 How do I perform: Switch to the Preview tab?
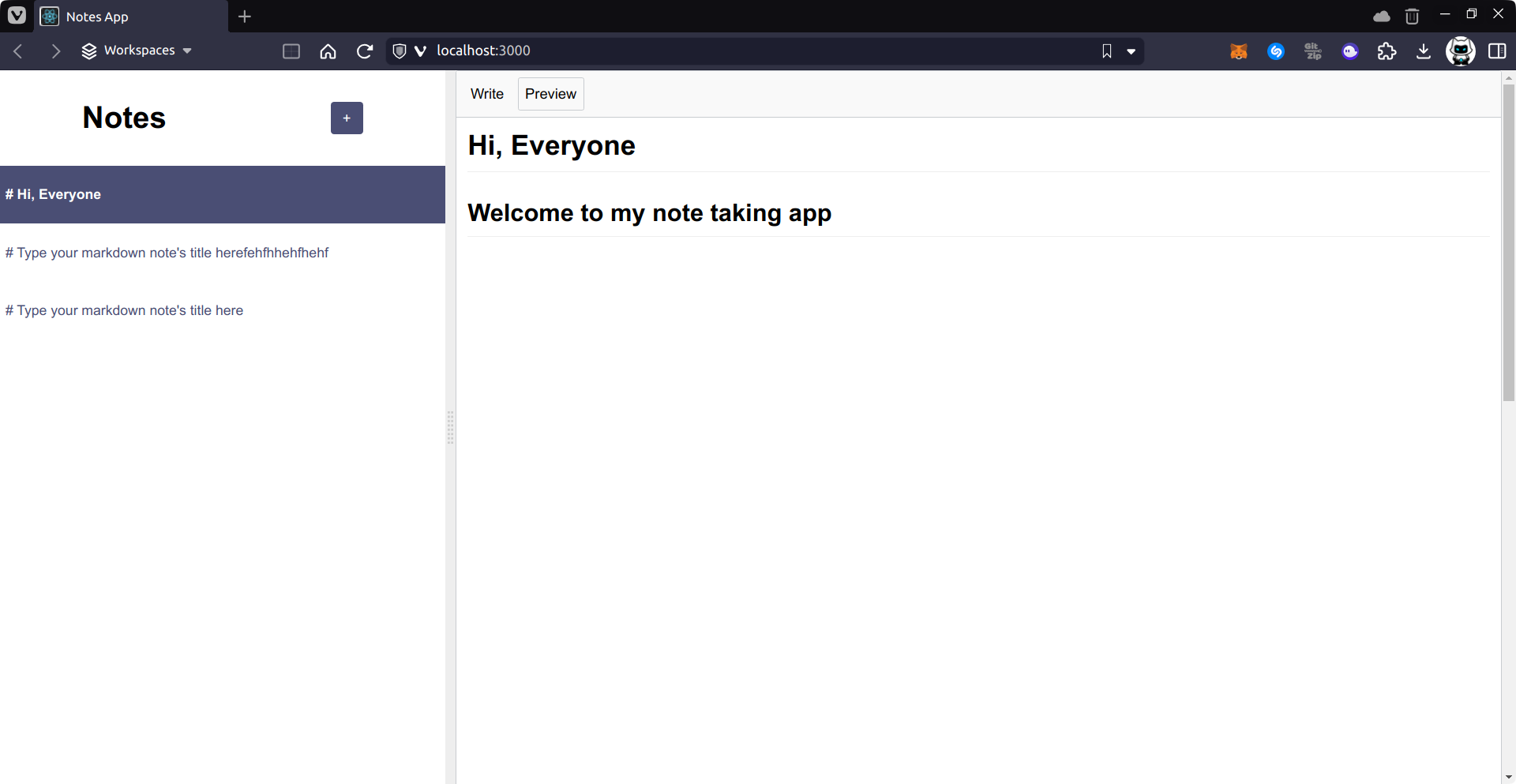[x=550, y=93]
